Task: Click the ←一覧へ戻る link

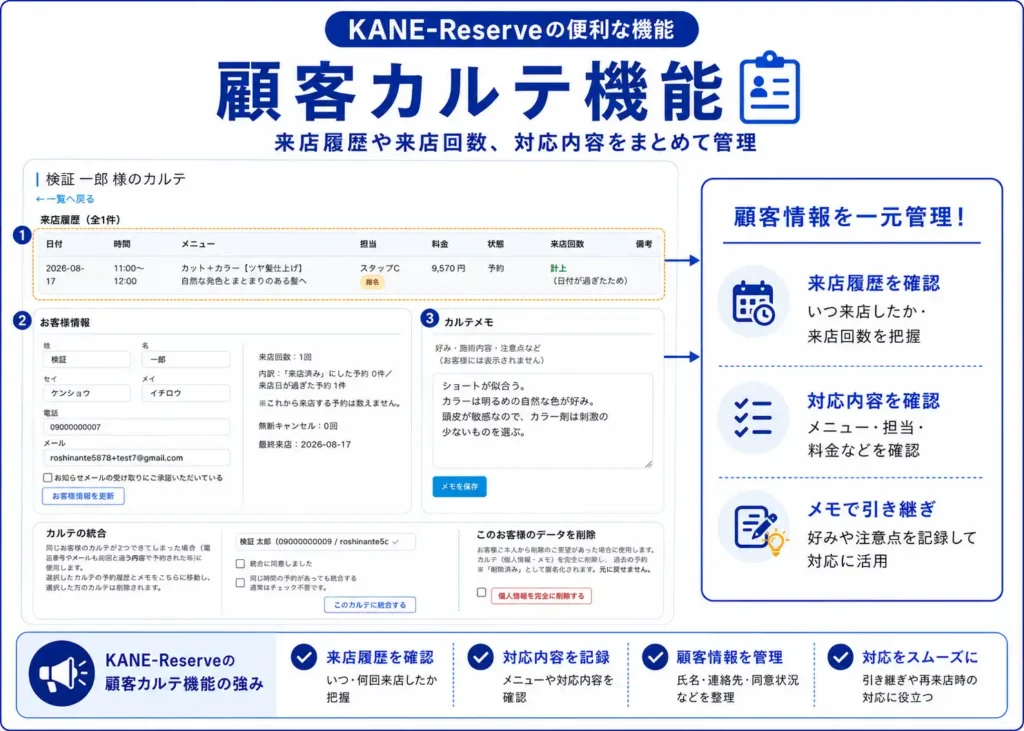Action: pyautogui.click(x=65, y=199)
